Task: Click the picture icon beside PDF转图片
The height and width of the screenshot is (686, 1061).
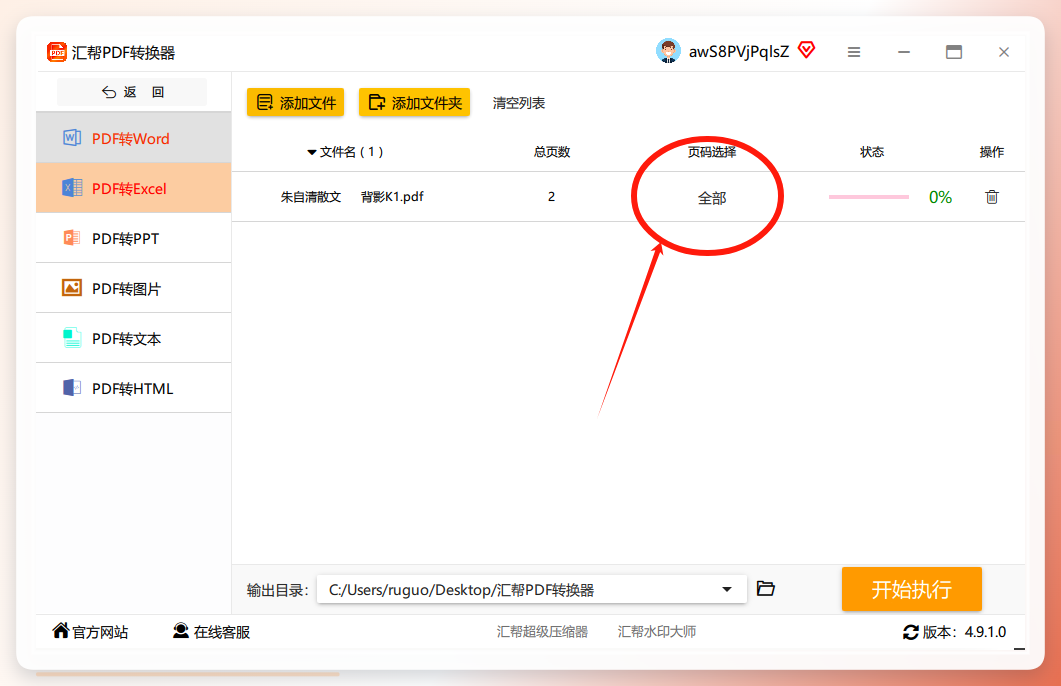Action: tap(72, 288)
